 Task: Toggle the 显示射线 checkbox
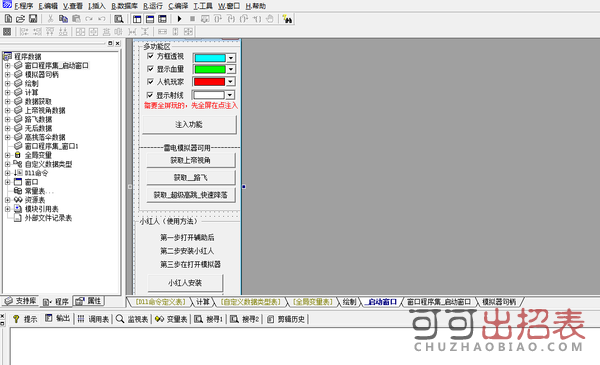click(x=150, y=95)
